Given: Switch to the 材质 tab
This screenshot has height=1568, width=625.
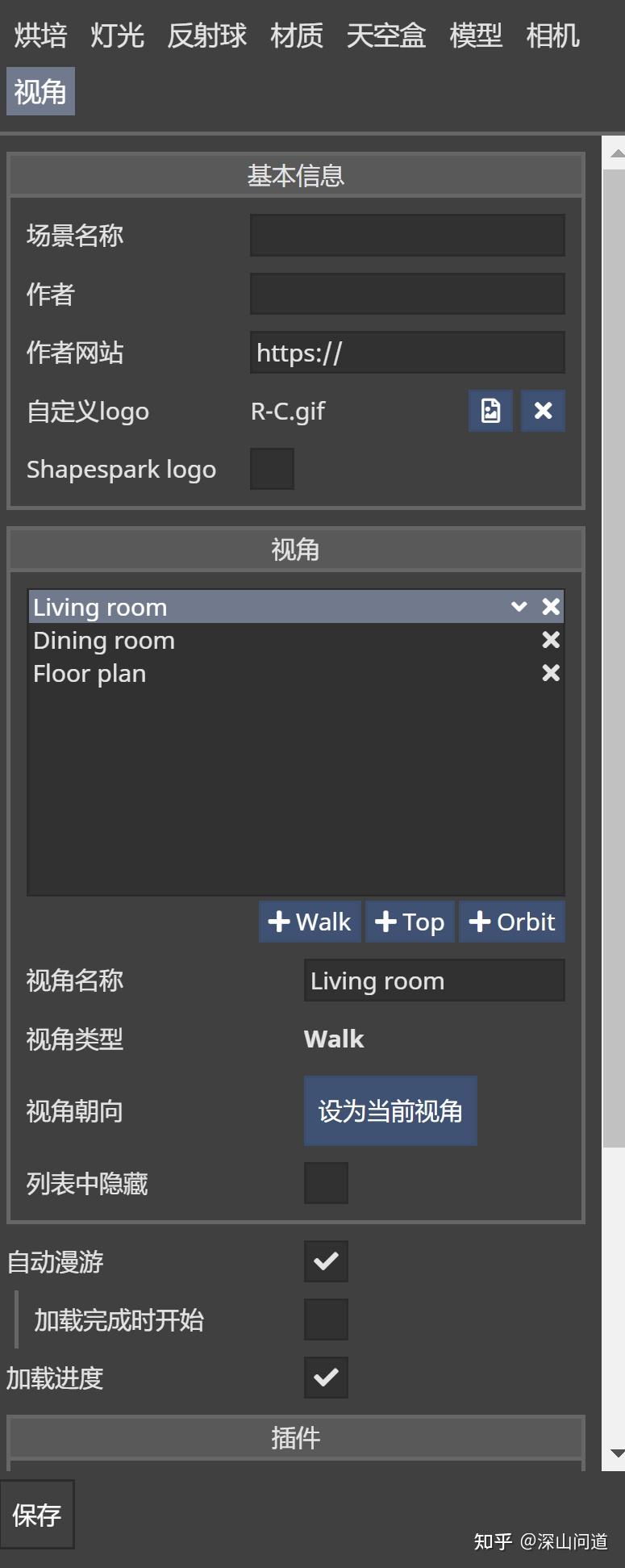Looking at the screenshot, I should click(295, 34).
